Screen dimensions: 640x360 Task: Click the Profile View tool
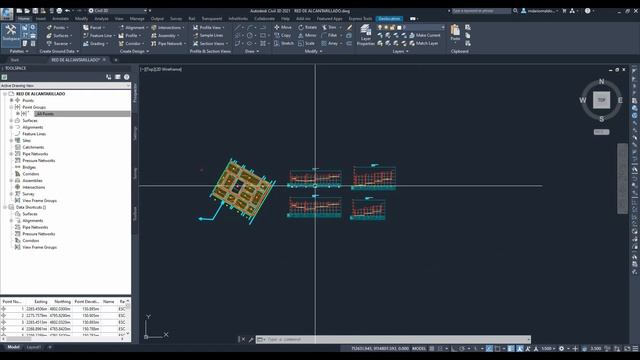208,27
